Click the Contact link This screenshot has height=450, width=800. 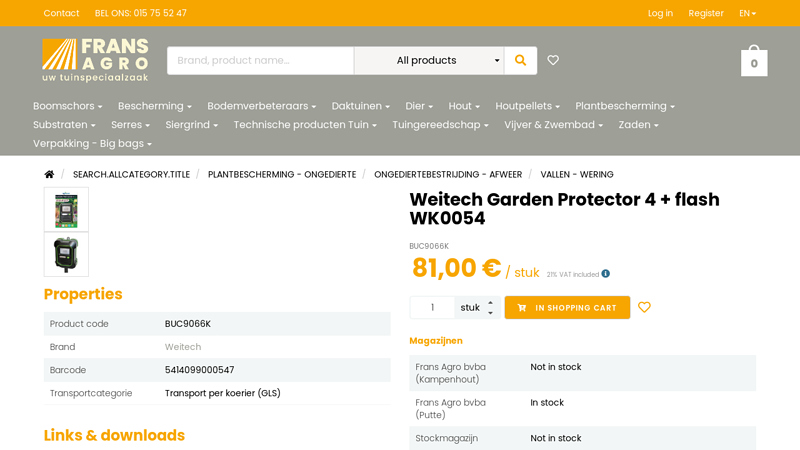(x=61, y=13)
